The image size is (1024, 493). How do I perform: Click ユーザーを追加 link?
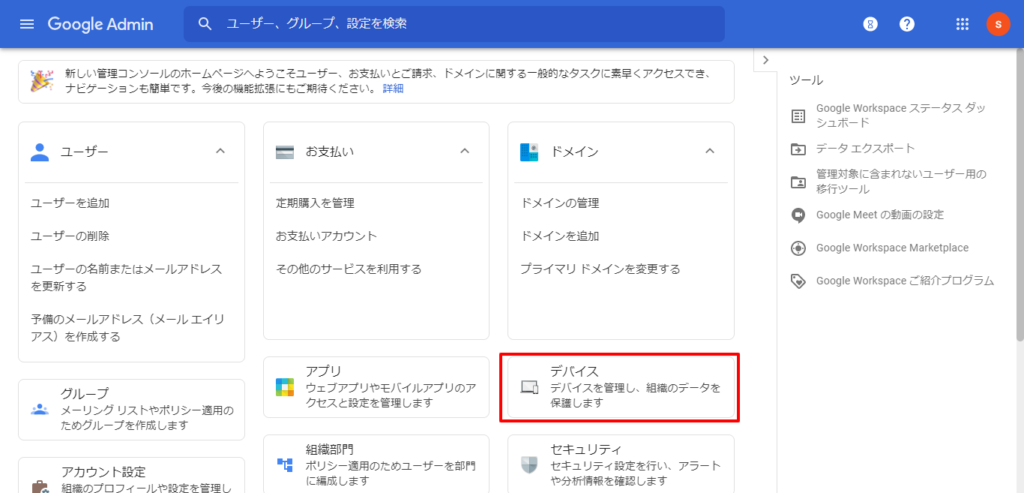[70, 203]
